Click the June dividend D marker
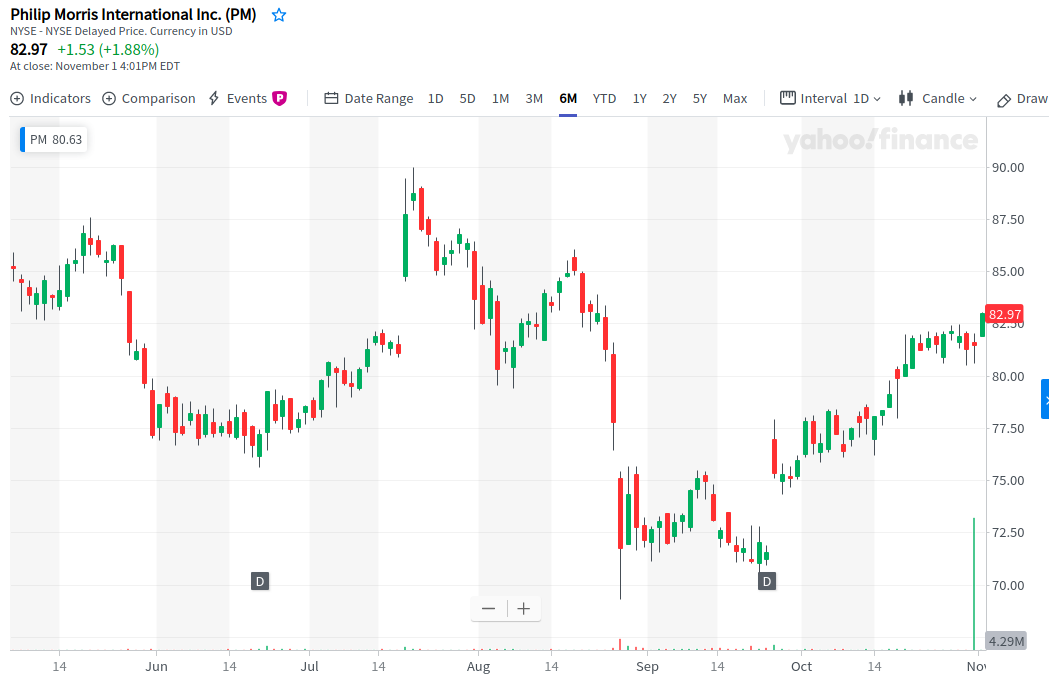Image resolution: width=1049 pixels, height=684 pixels. coord(259,581)
